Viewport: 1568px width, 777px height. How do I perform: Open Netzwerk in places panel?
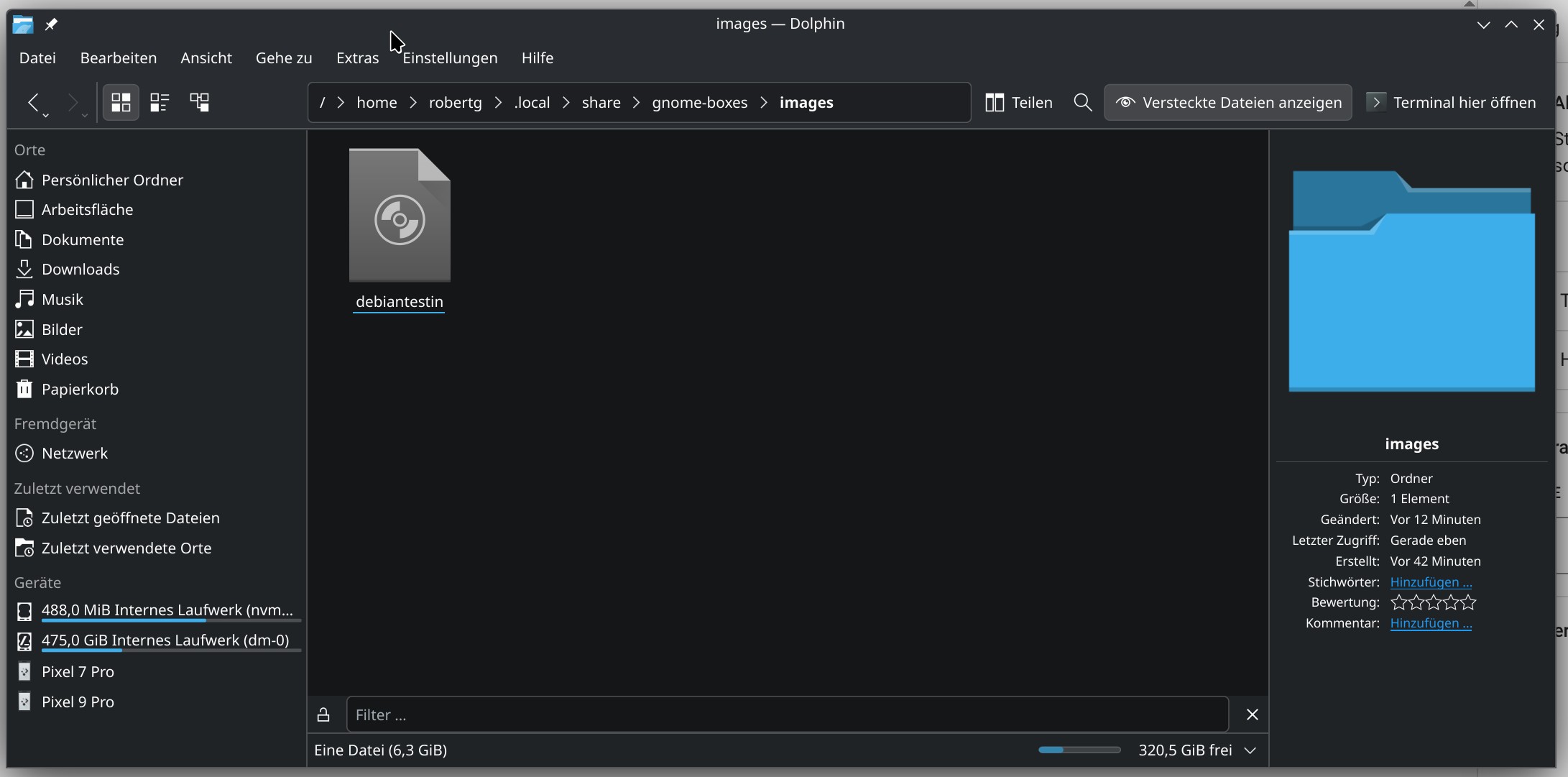[x=74, y=453]
